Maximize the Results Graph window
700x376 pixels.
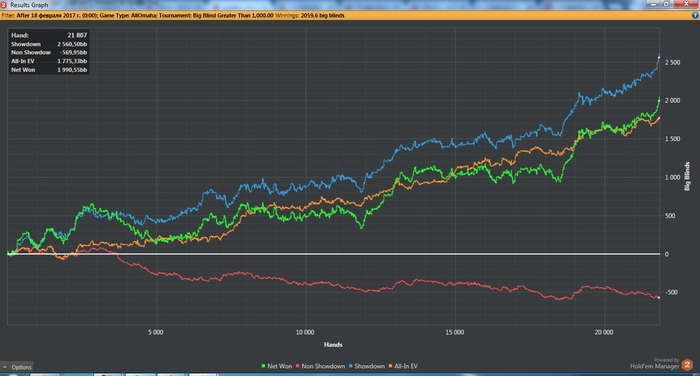(x=666, y=4)
